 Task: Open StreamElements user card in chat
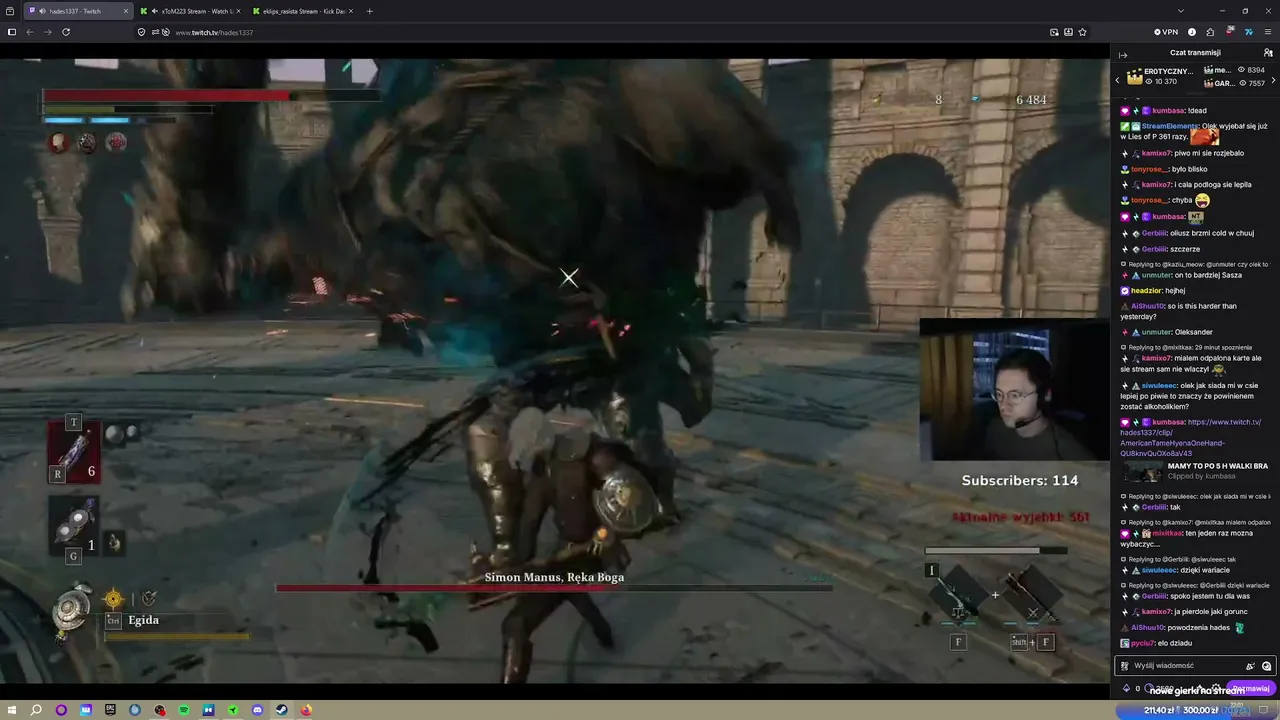pos(1169,126)
